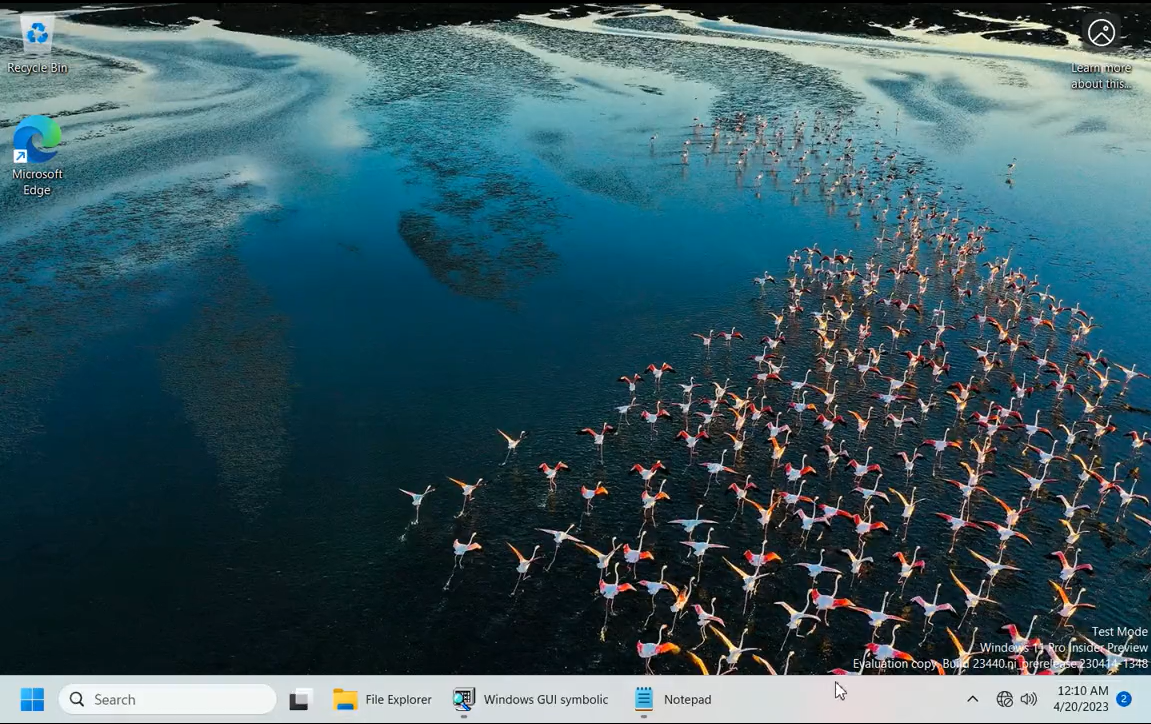Open File Explorer from the taskbar
The height and width of the screenshot is (724, 1151).
click(x=345, y=699)
